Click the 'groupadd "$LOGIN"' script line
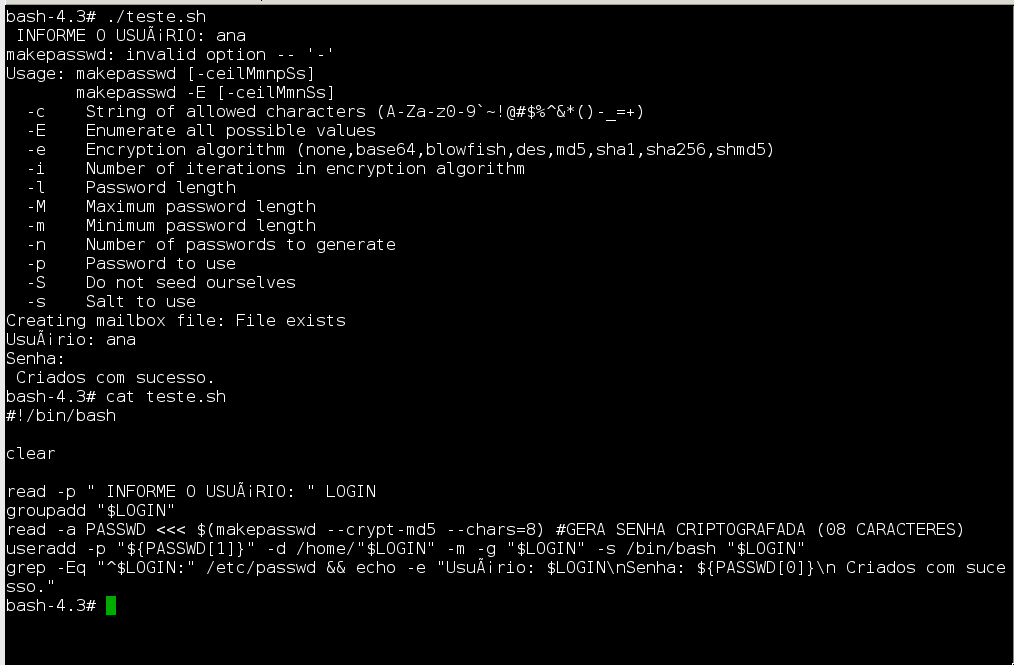Viewport: 1014px width, 665px height. coord(91,510)
